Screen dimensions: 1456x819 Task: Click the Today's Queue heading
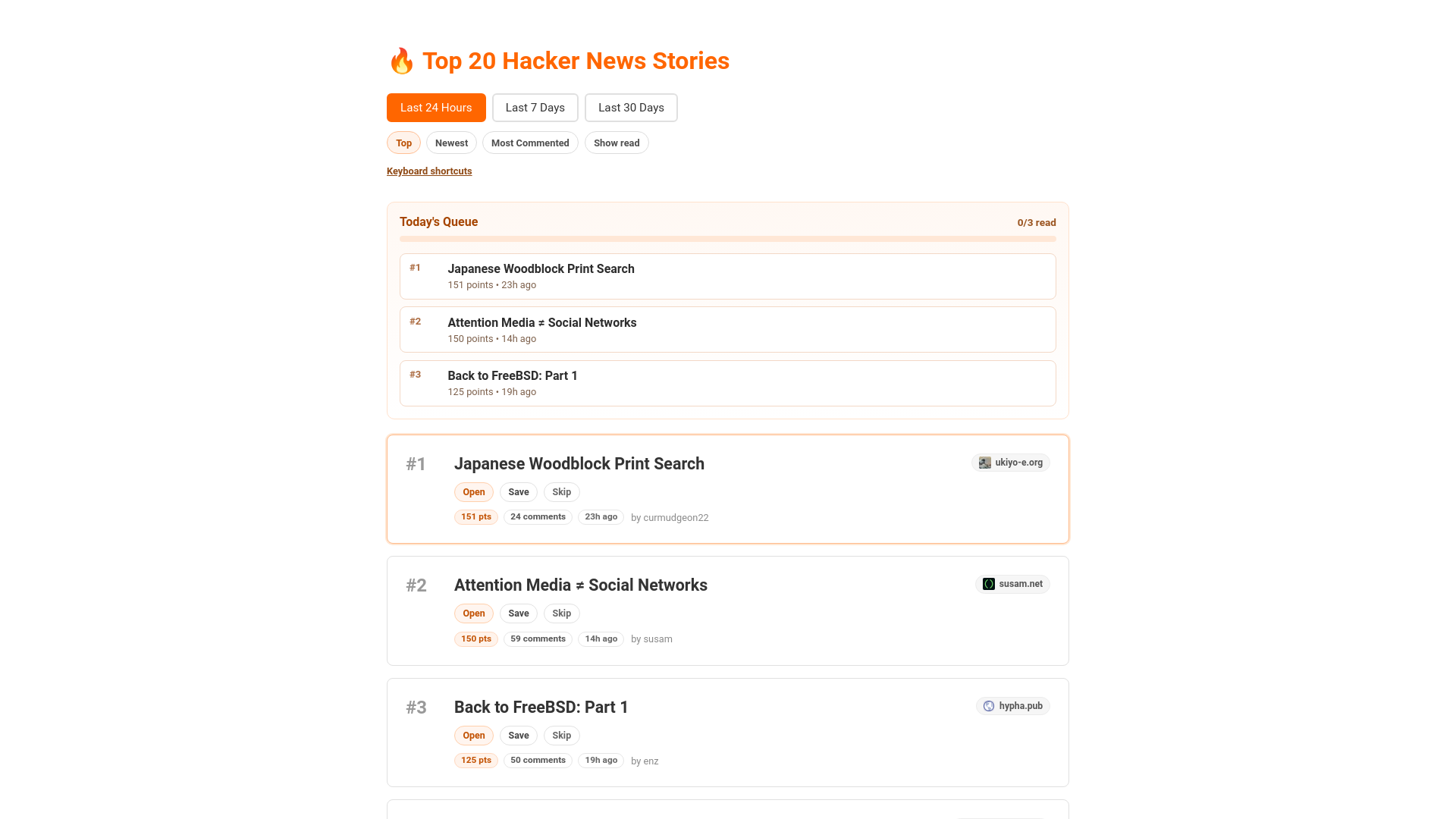[x=438, y=222]
